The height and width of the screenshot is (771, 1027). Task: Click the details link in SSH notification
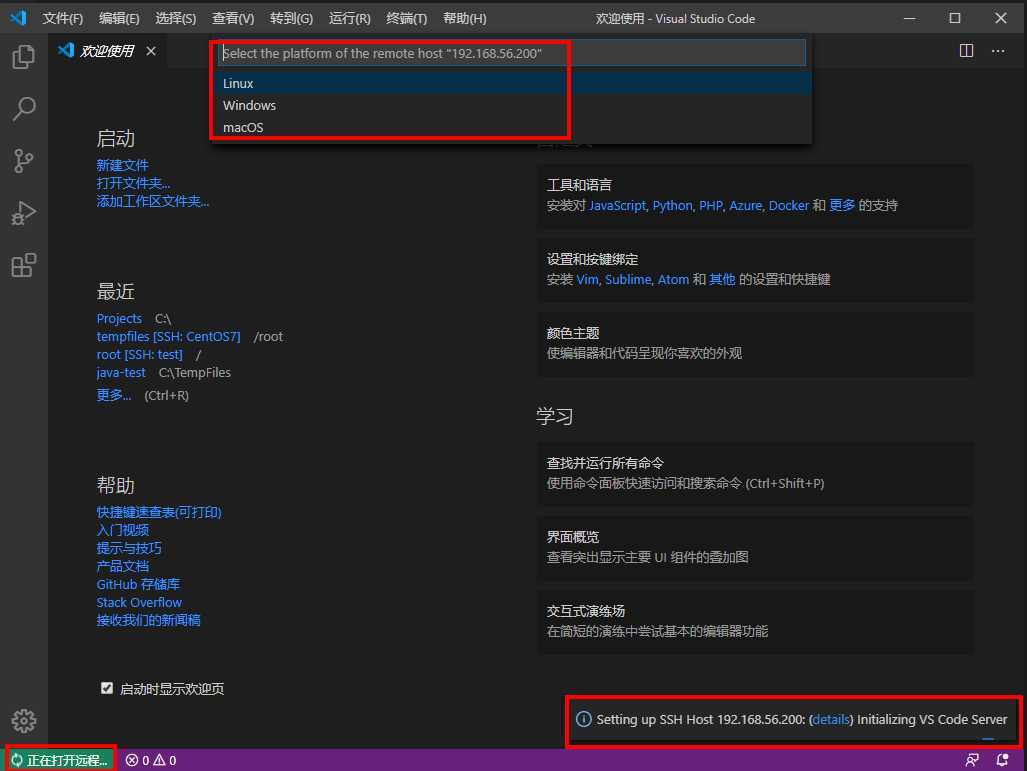(831, 719)
